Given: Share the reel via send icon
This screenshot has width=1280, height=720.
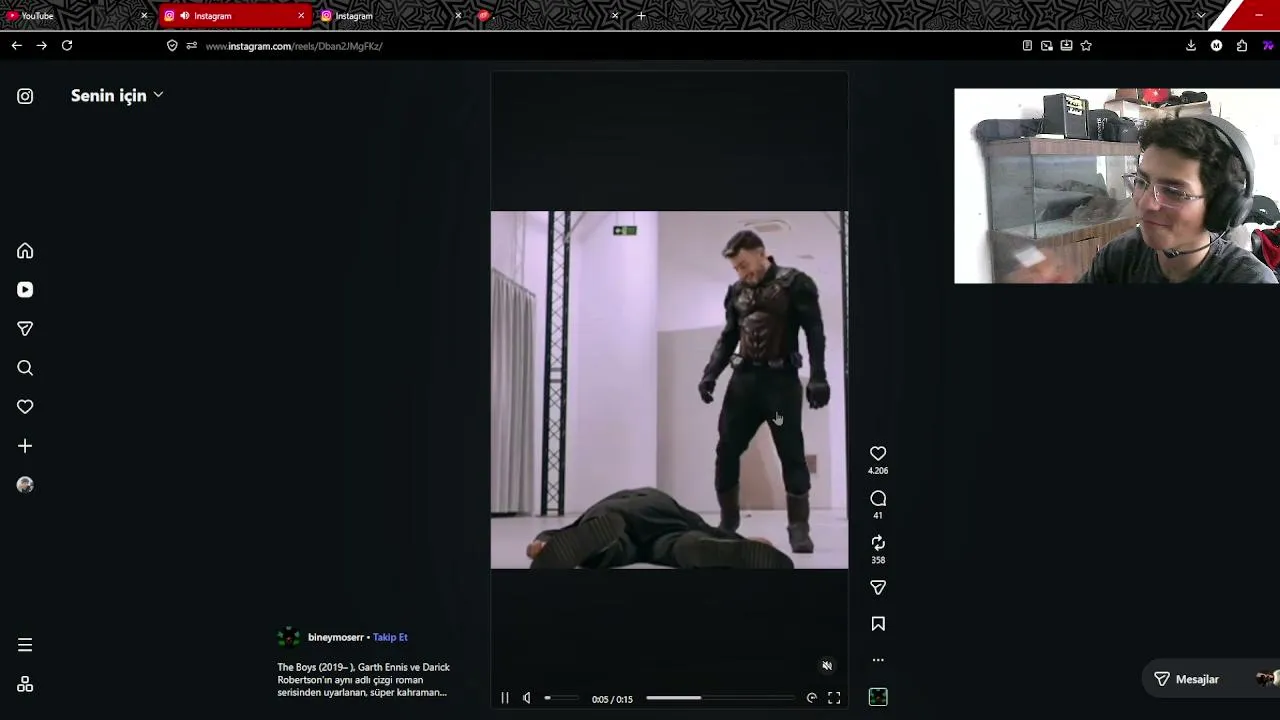Looking at the screenshot, I should point(878,588).
